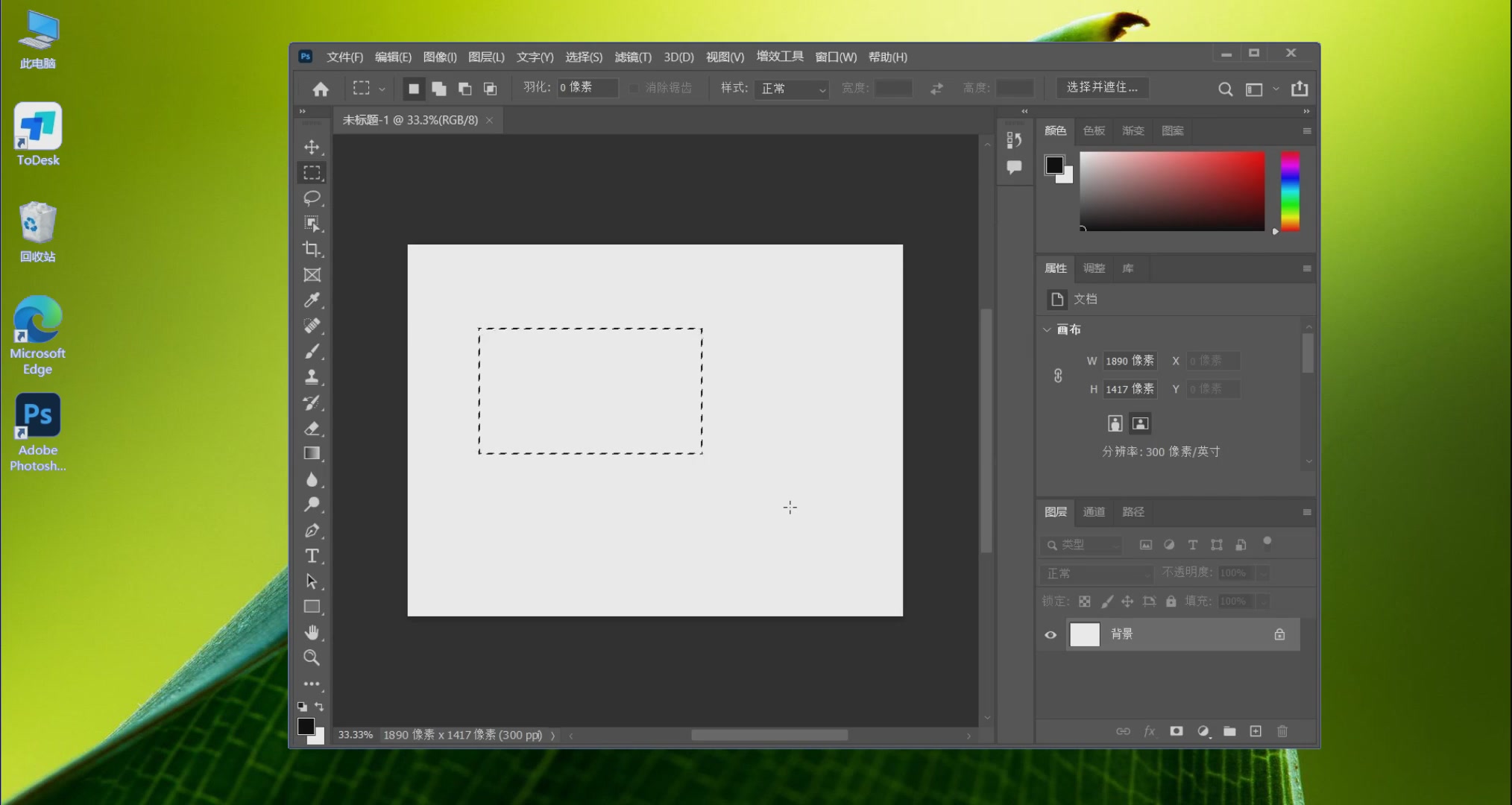Open the Layers panel options menu
Screen dimensions: 1512x805
1307,512
